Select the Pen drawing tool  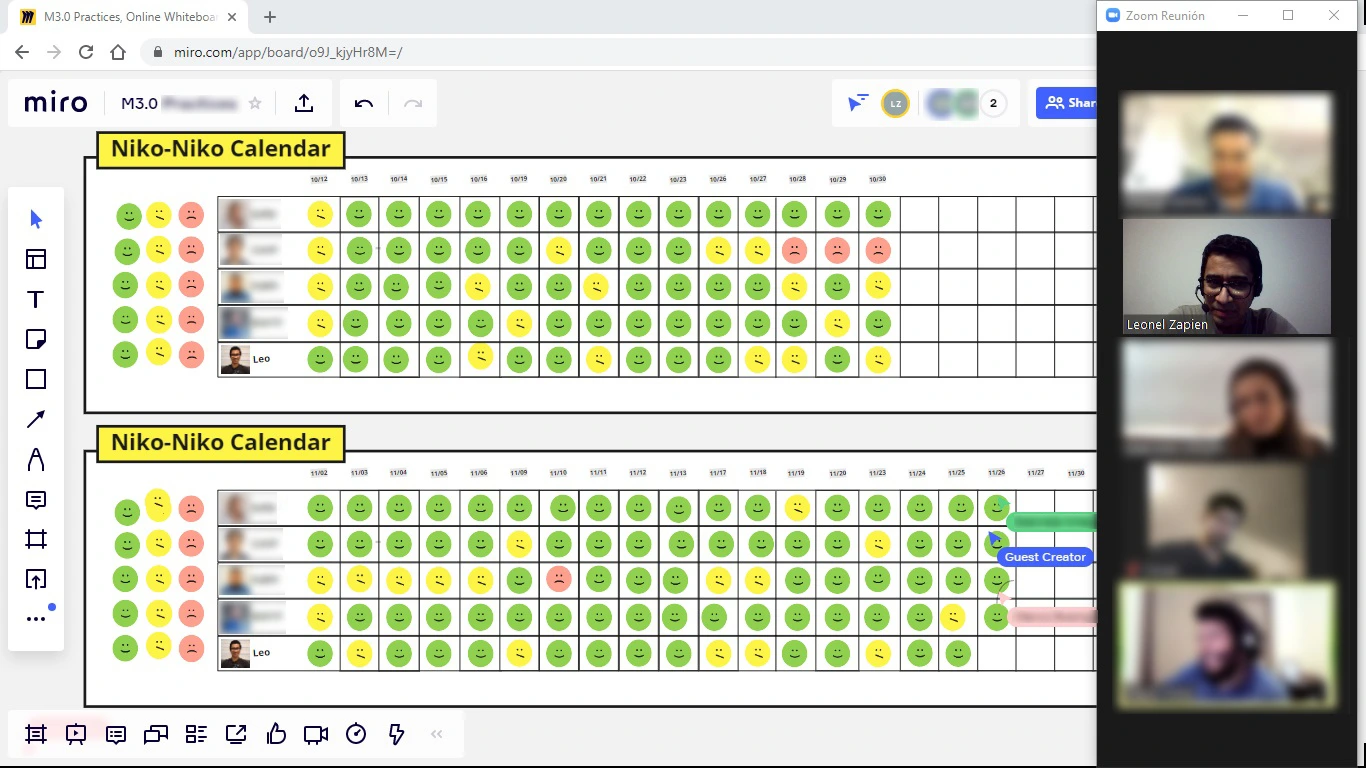(x=36, y=459)
